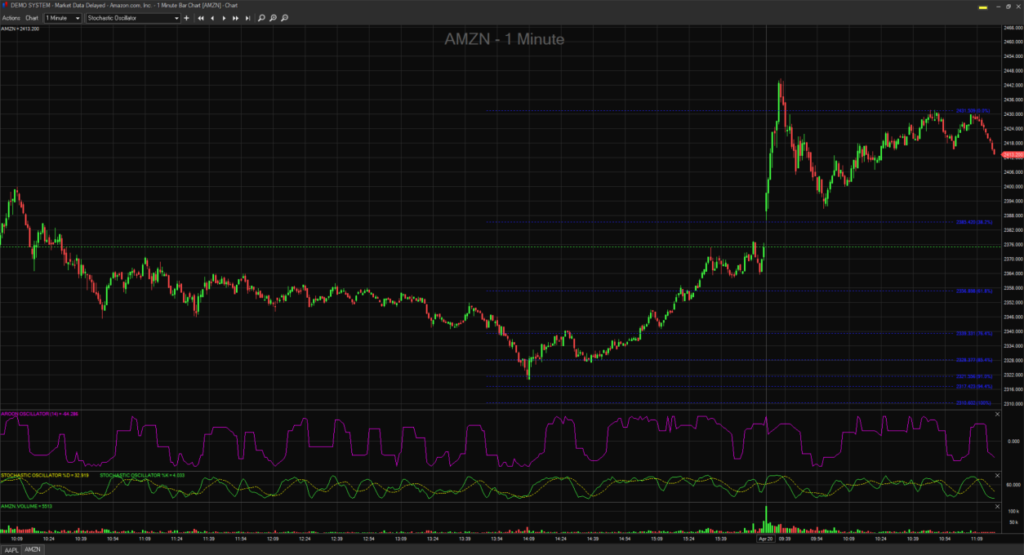Open the Actions menu
Screen dimensions: 1024x555
point(13,18)
